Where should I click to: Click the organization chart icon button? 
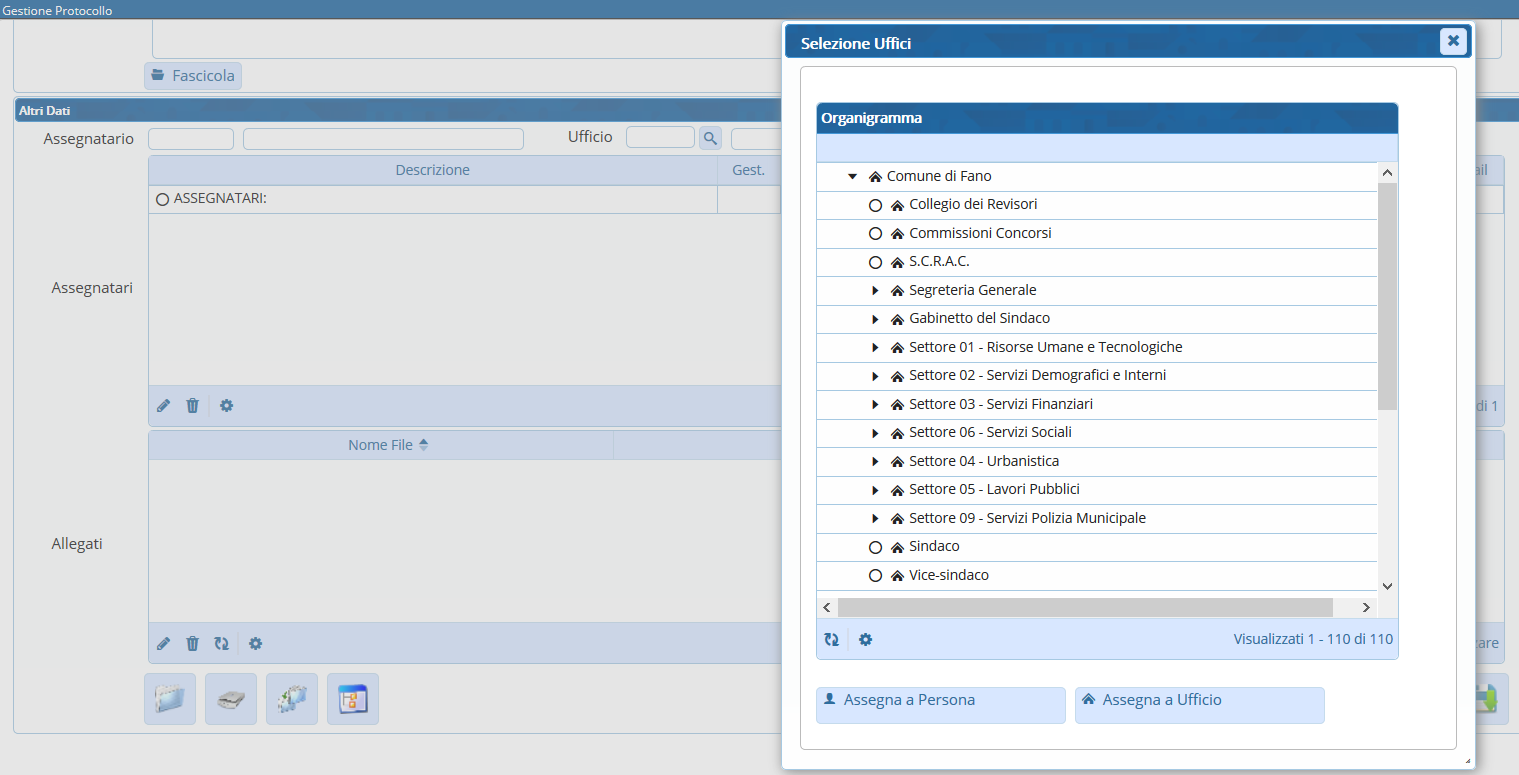click(x=292, y=699)
